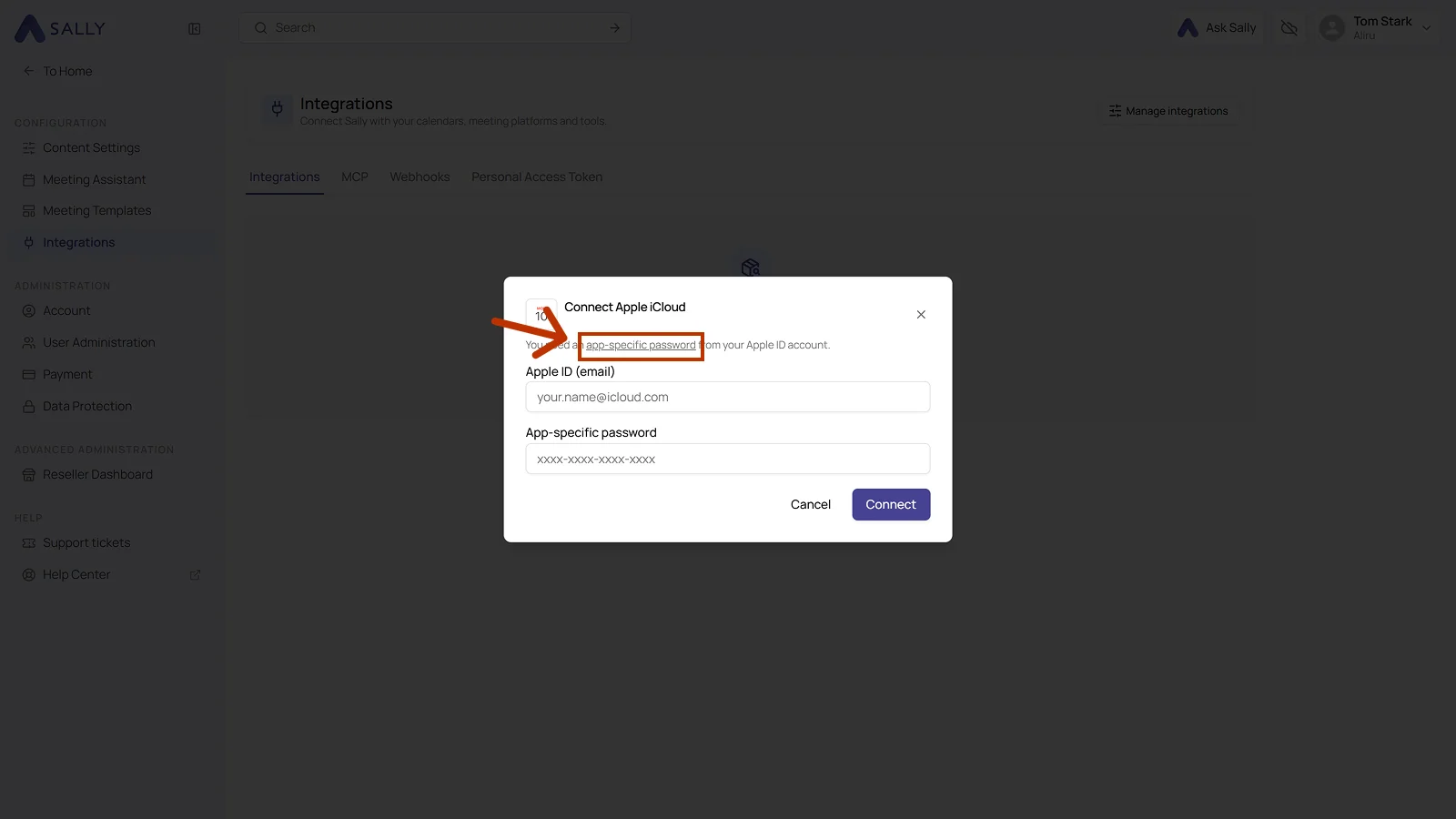Click Support tickets ticket icon
1456x819 pixels.
(29, 542)
